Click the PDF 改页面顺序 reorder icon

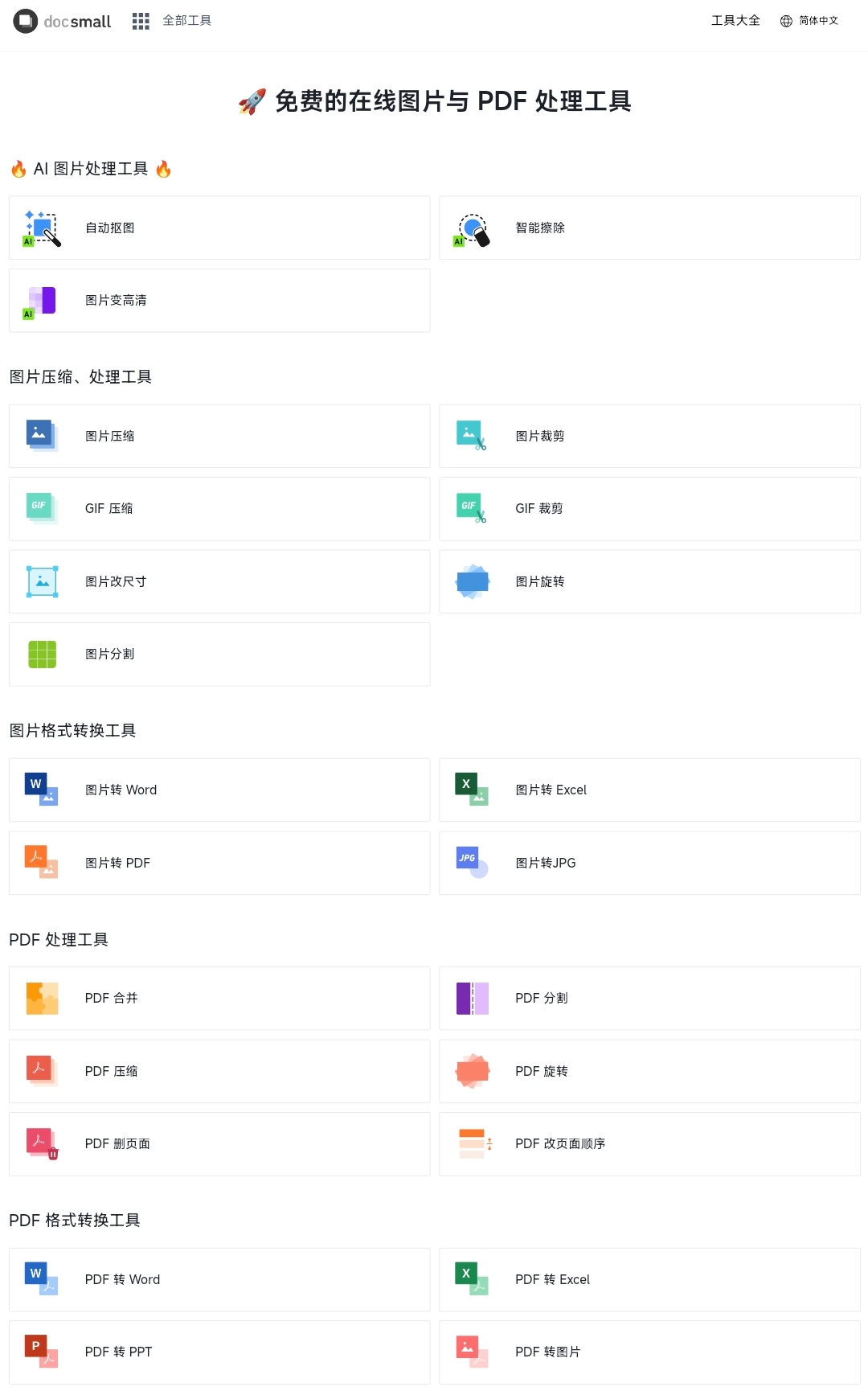[x=475, y=1143]
